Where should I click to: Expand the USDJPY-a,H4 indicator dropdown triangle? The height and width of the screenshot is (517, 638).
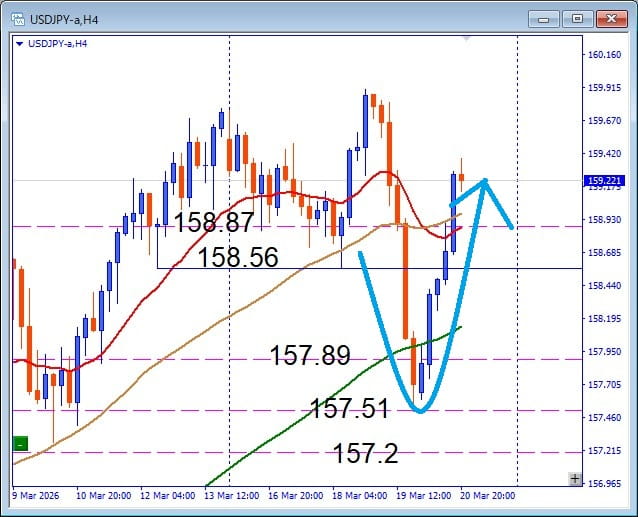tap(19, 44)
